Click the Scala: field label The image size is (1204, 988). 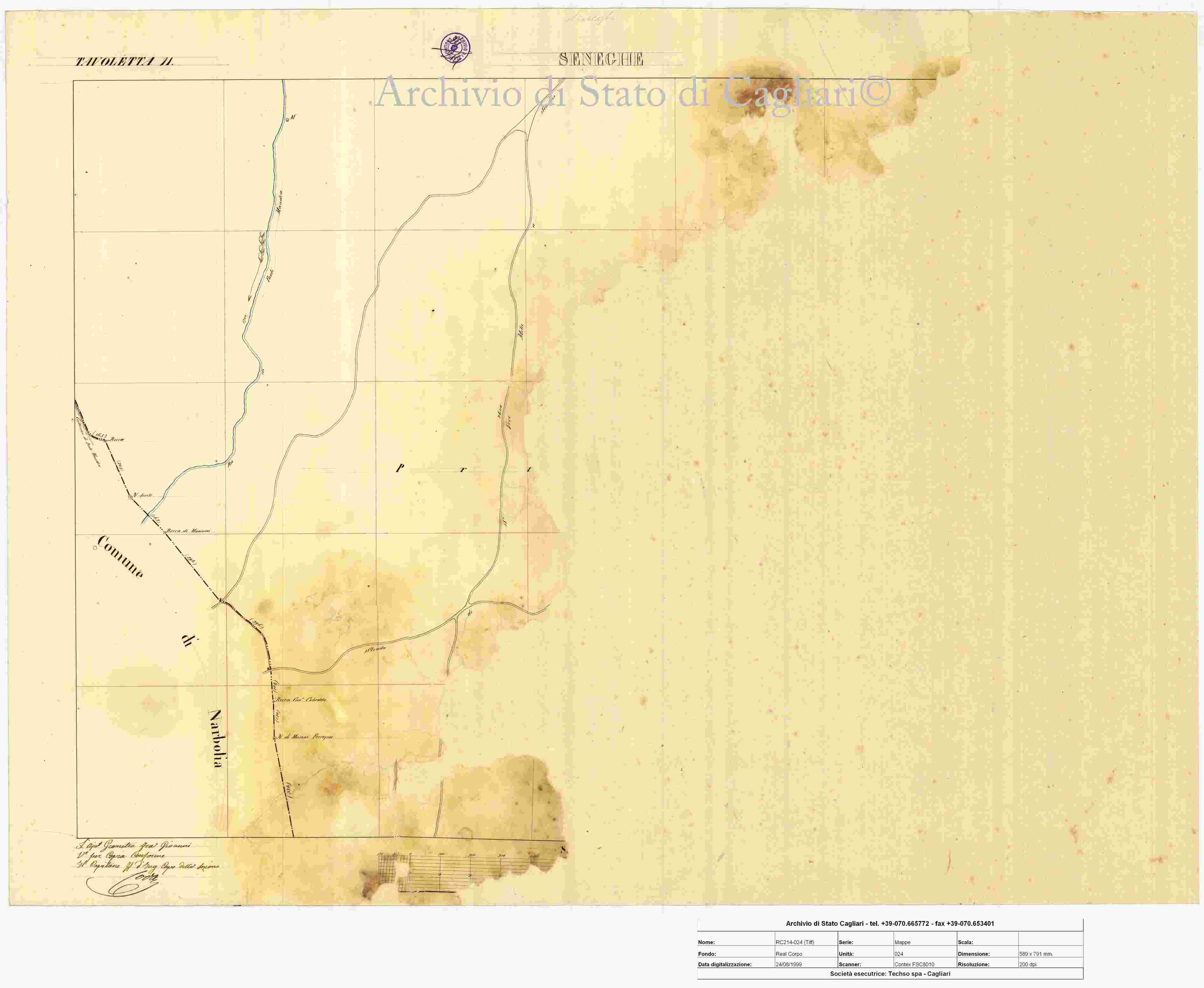[x=965, y=943]
